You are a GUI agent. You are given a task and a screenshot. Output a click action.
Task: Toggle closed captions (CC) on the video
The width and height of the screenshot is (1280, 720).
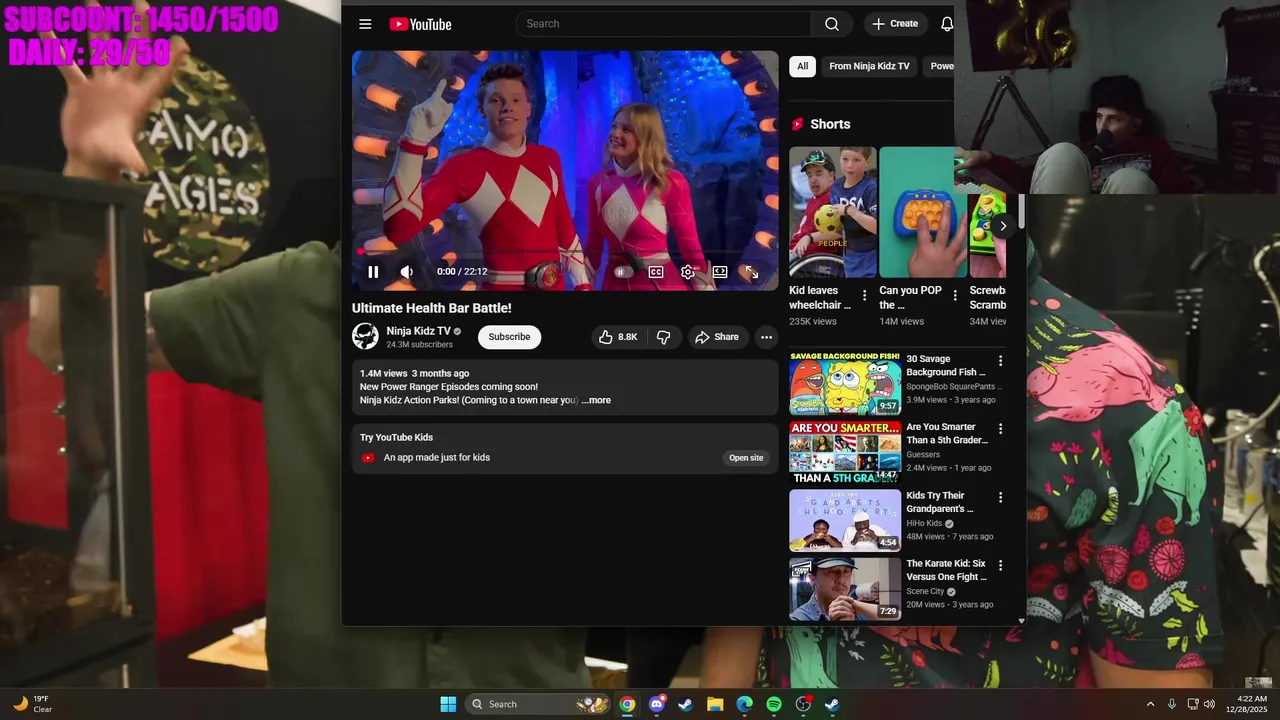[656, 272]
